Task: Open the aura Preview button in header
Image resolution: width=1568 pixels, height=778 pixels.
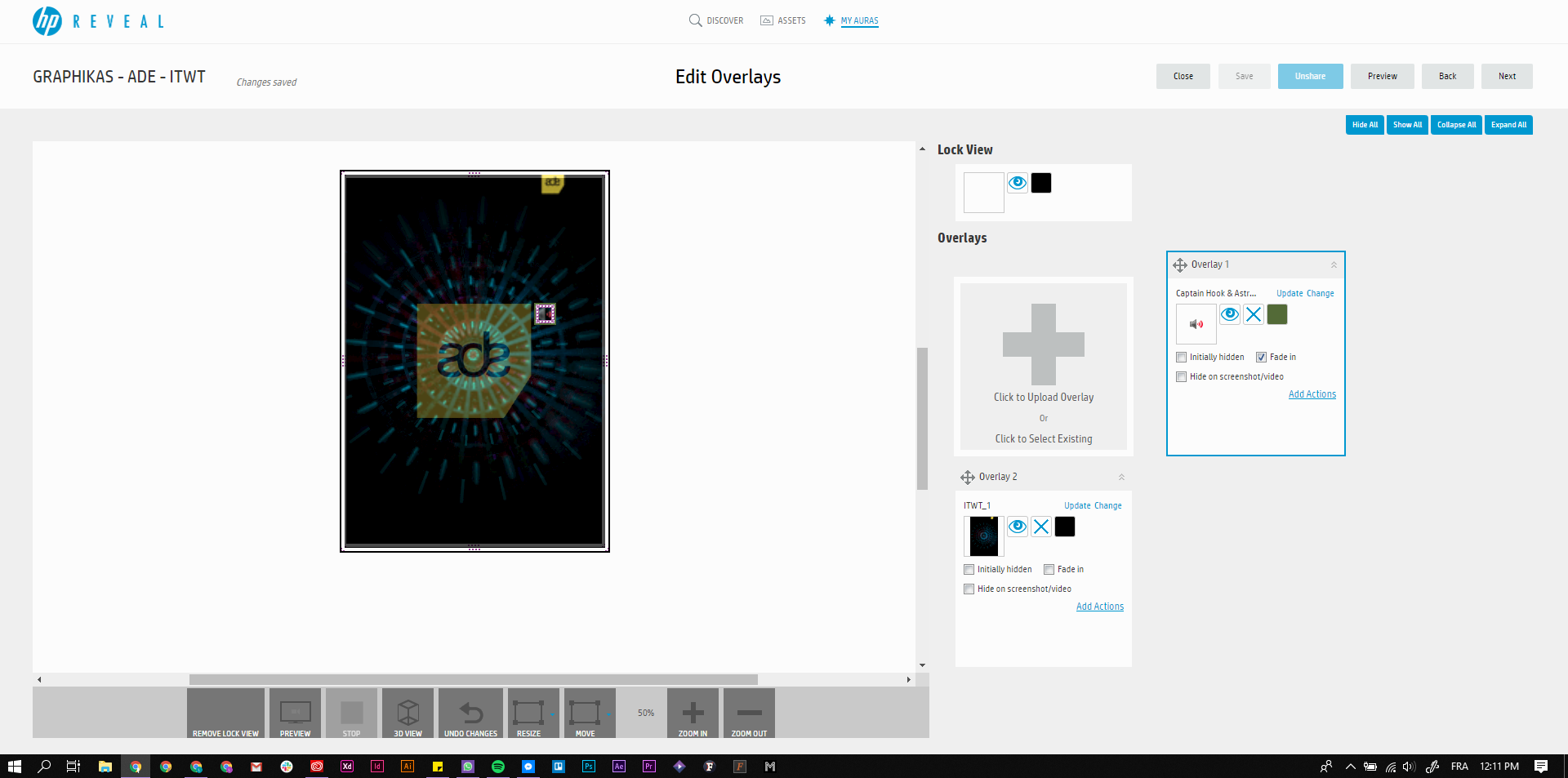Action: tap(1382, 76)
